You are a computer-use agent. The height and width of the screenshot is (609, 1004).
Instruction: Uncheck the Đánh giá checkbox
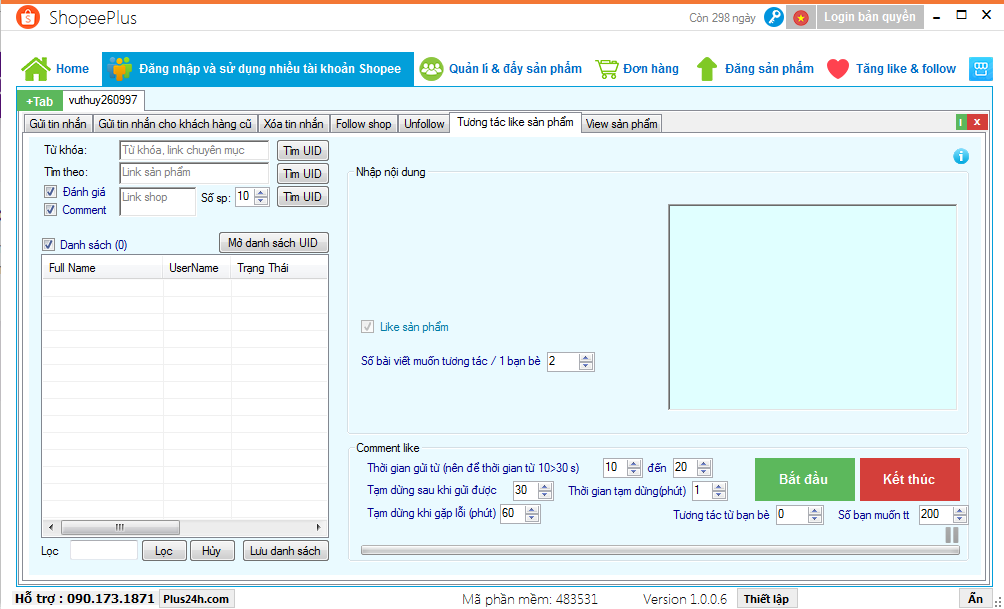click(50, 191)
